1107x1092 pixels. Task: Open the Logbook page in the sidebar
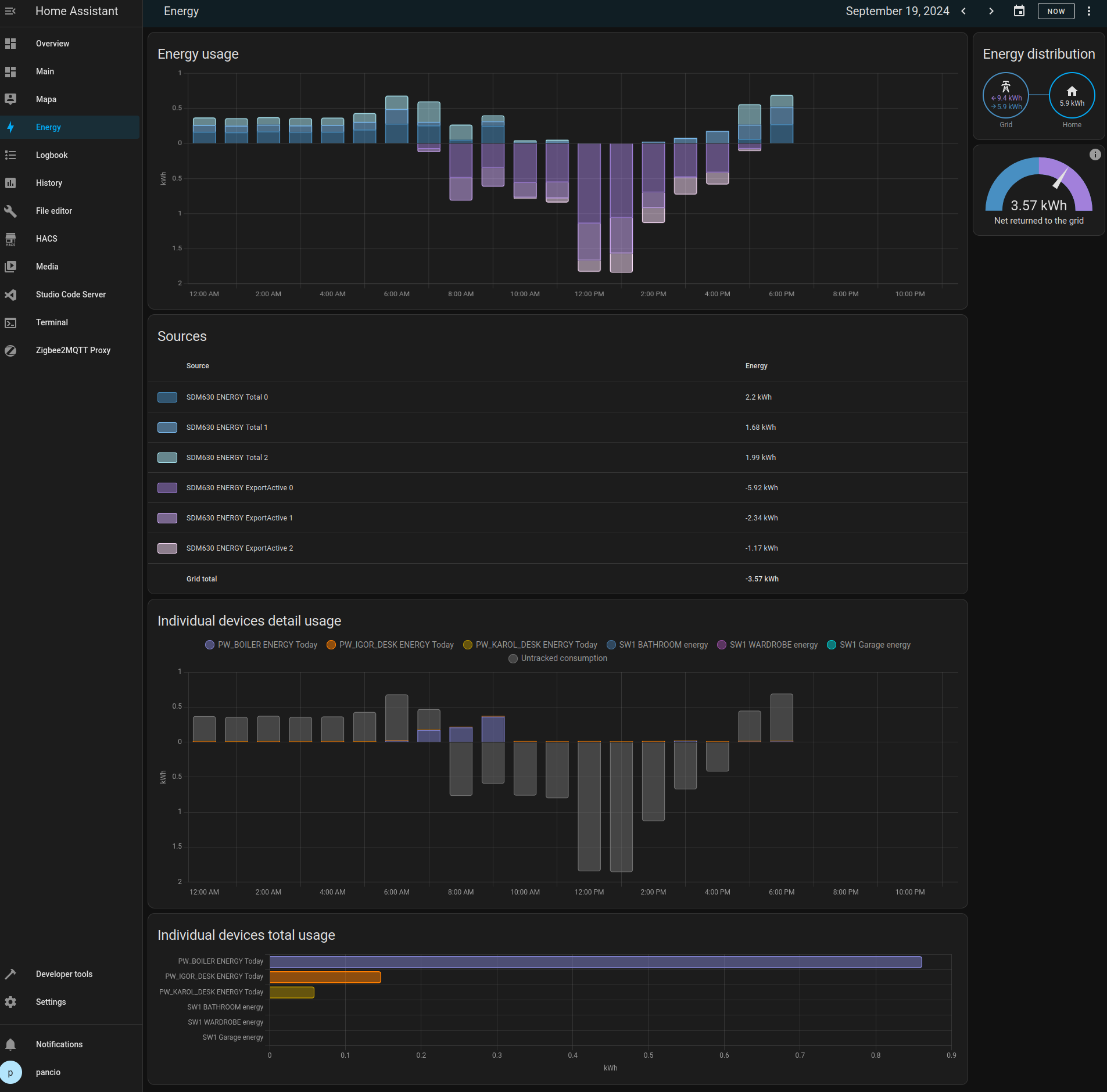click(52, 155)
